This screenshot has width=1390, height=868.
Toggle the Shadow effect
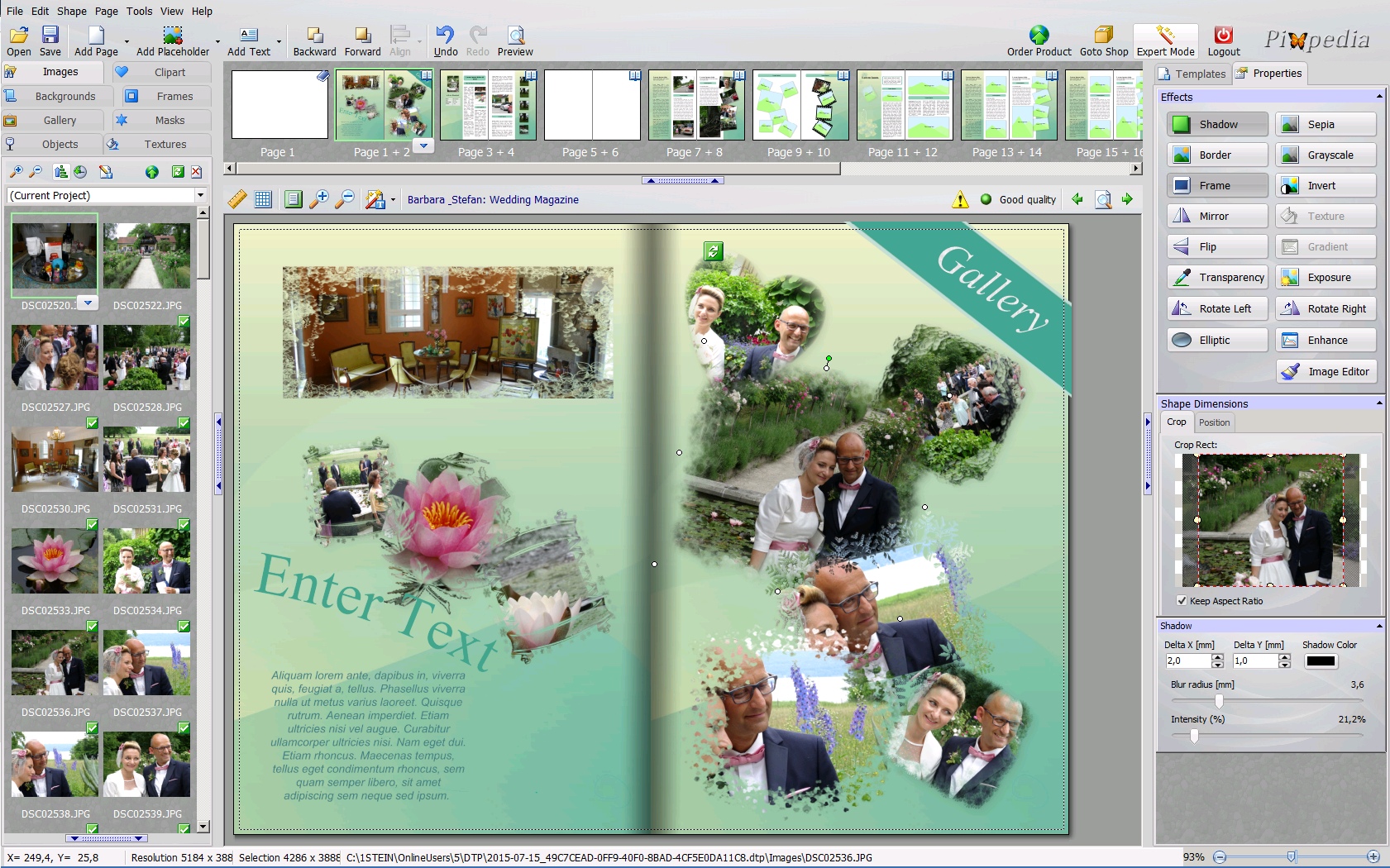(1217, 124)
